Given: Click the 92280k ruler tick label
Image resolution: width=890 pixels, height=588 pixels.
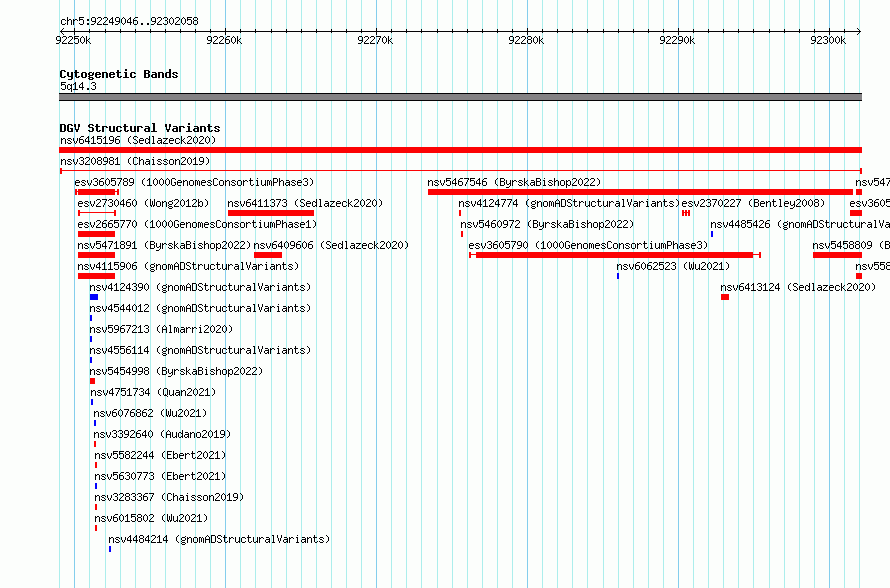Looking at the screenshot, I should (526, 40).
